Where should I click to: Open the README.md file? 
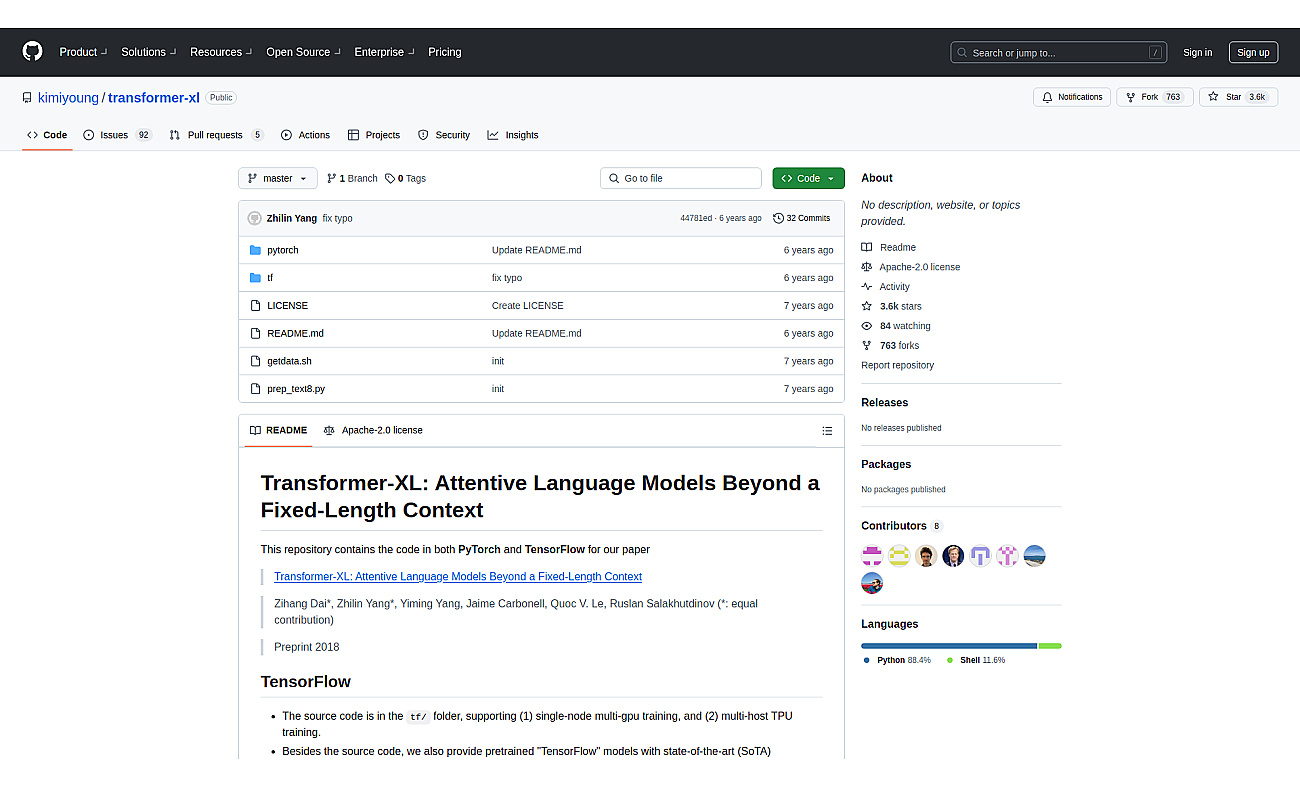[x=295, y=333]
